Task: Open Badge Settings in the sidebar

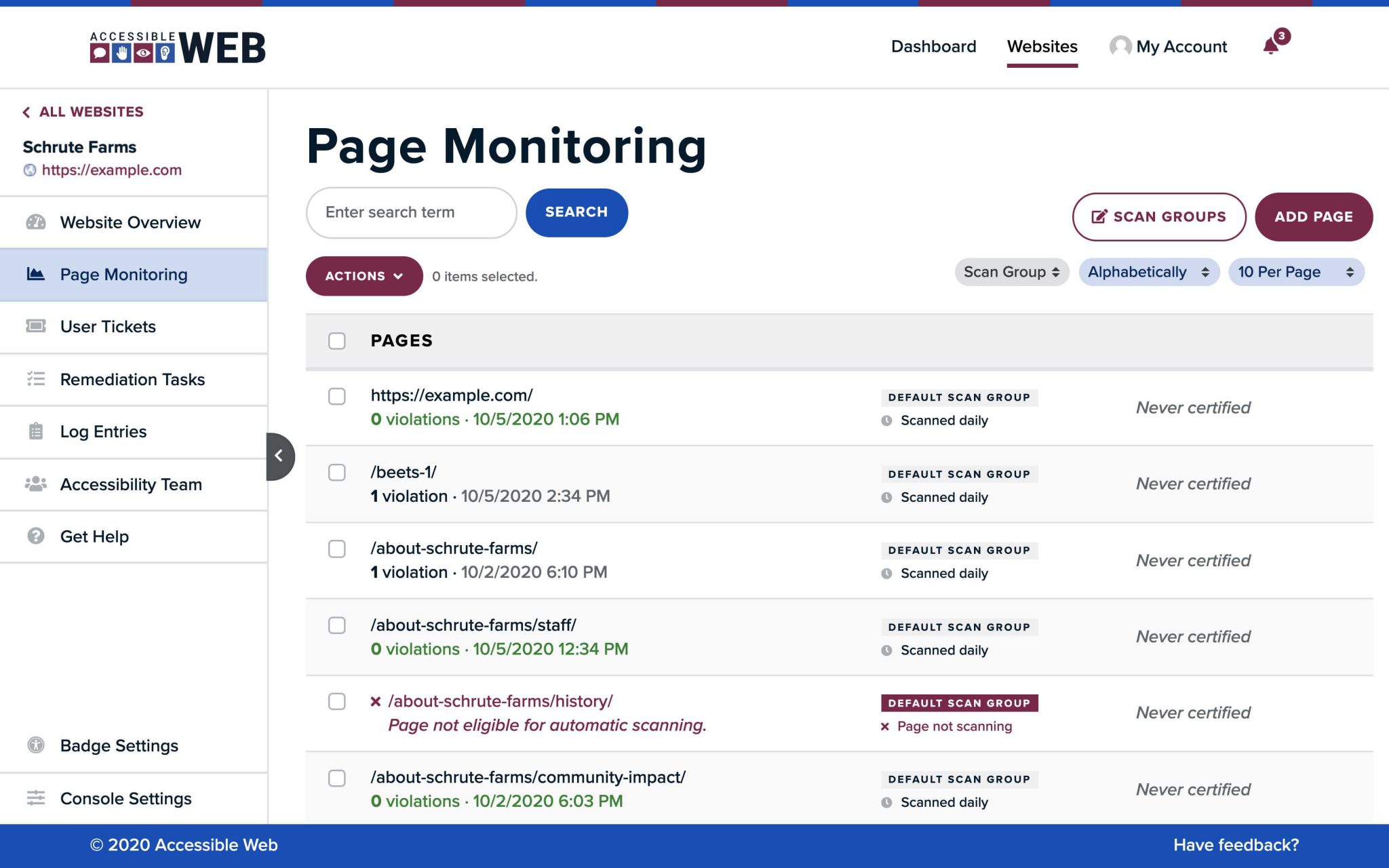Action: click(134, 745)
